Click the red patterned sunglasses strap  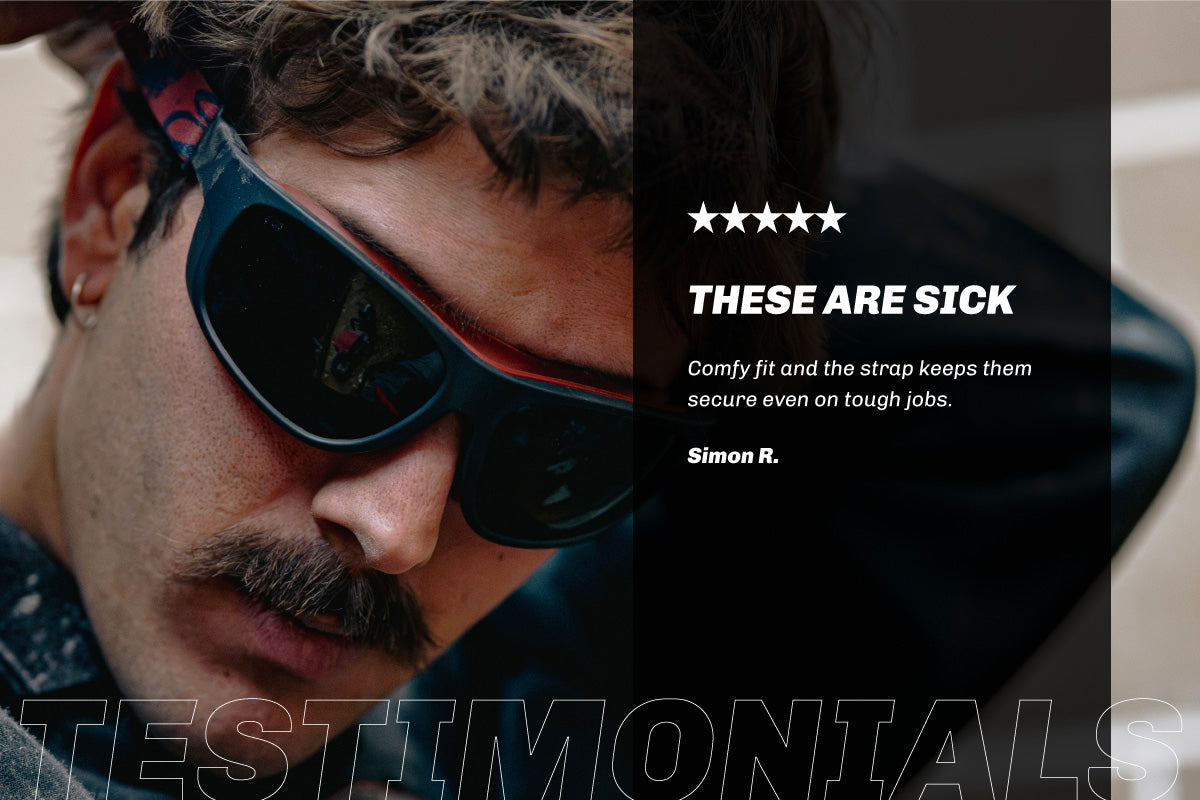tap(170, 95)
